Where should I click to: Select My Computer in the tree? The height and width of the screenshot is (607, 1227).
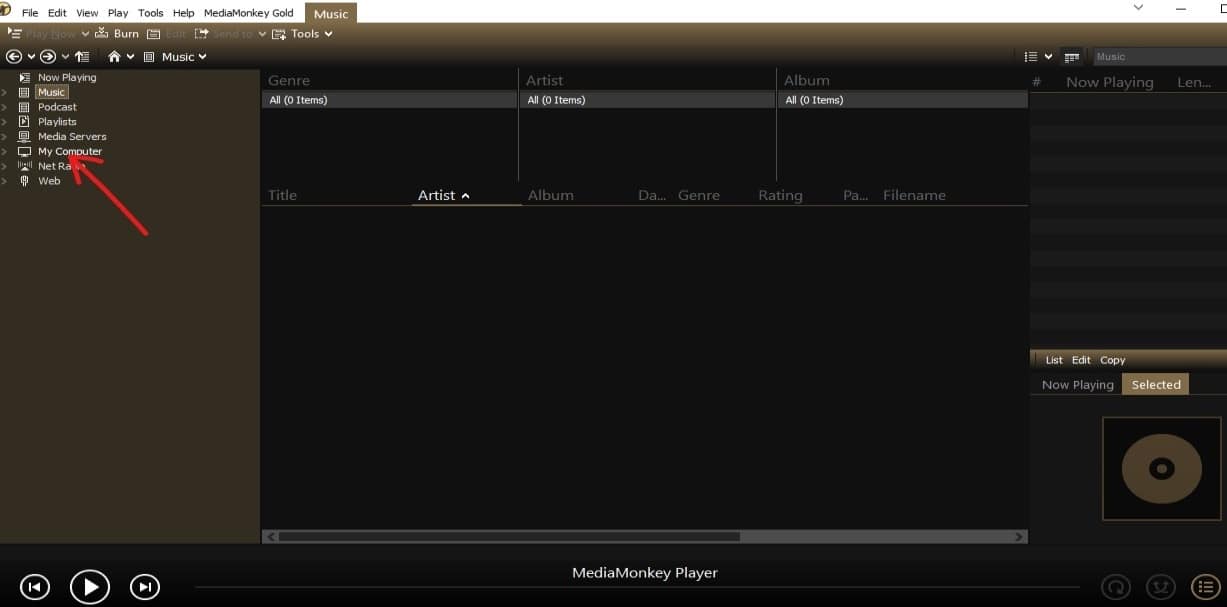pos(70,152)
